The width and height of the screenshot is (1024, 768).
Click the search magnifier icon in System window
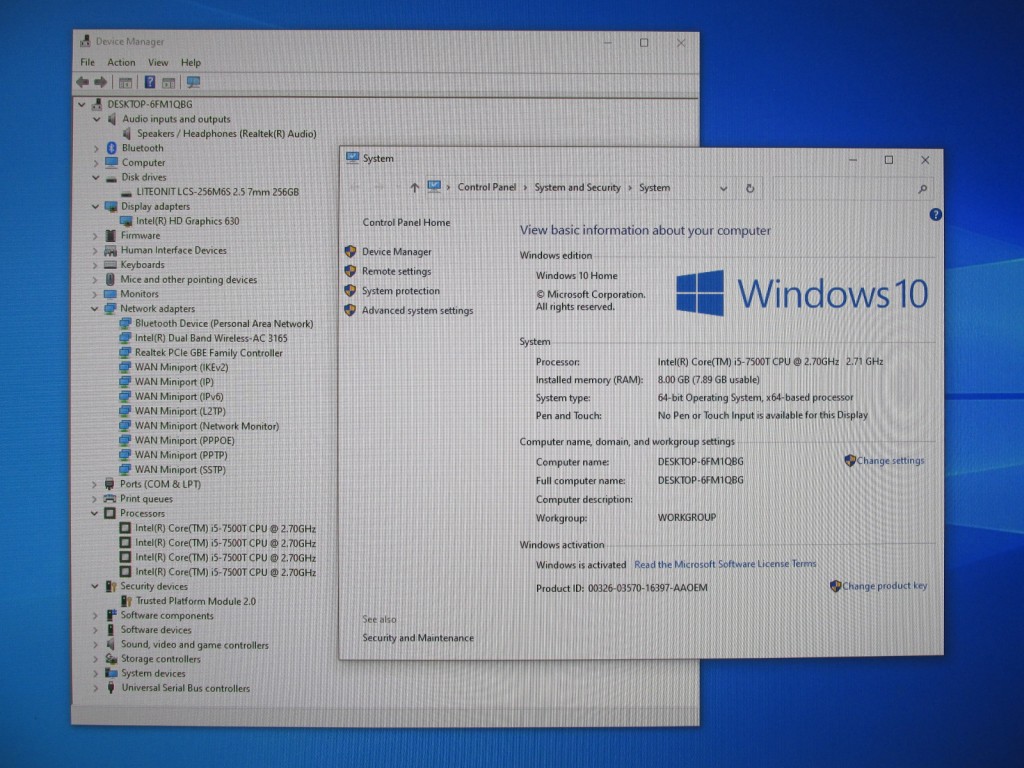(x=922, y=189)
